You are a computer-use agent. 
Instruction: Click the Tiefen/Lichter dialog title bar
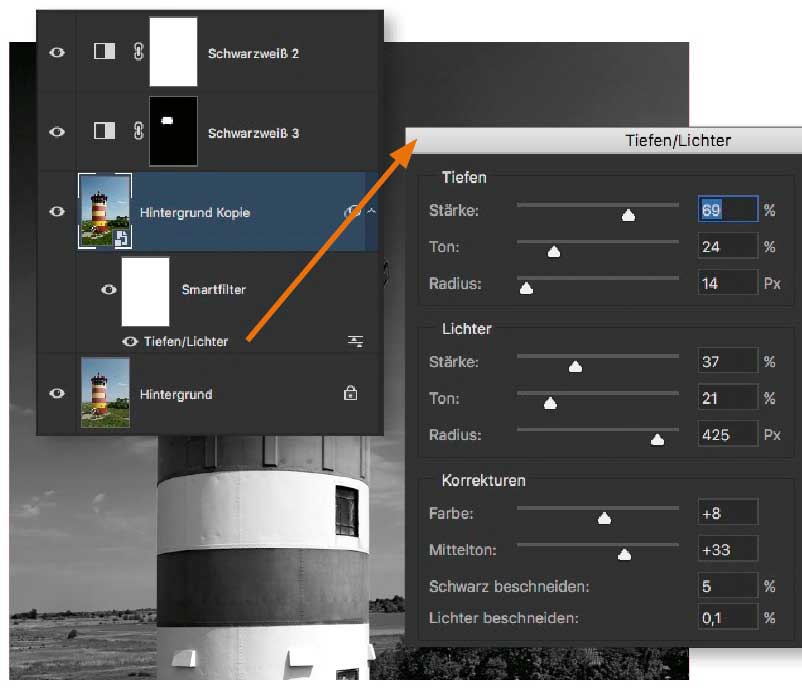coord(604,140)
